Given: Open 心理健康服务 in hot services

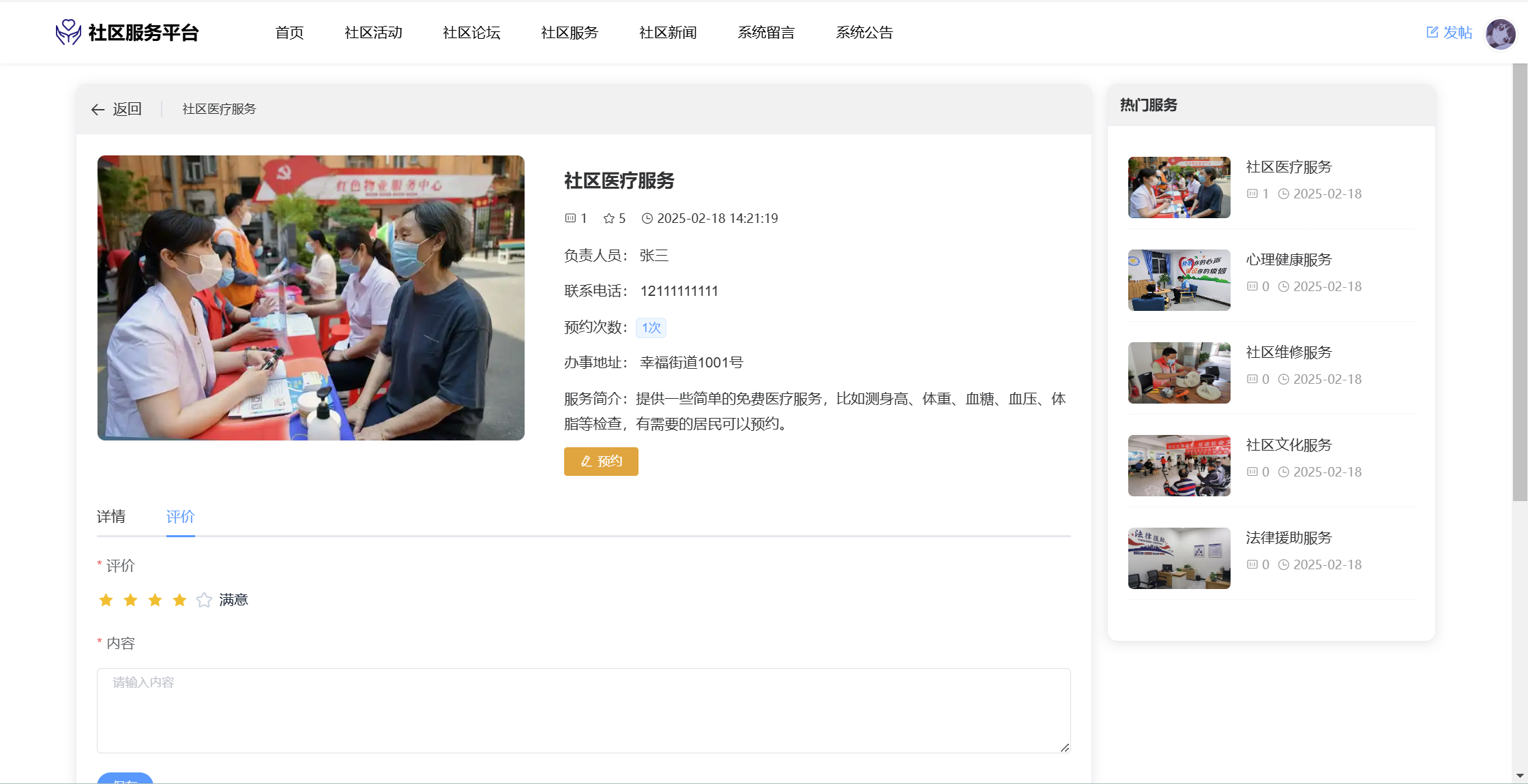Looking at the screenshot, I should click(x=1289, y=260).
